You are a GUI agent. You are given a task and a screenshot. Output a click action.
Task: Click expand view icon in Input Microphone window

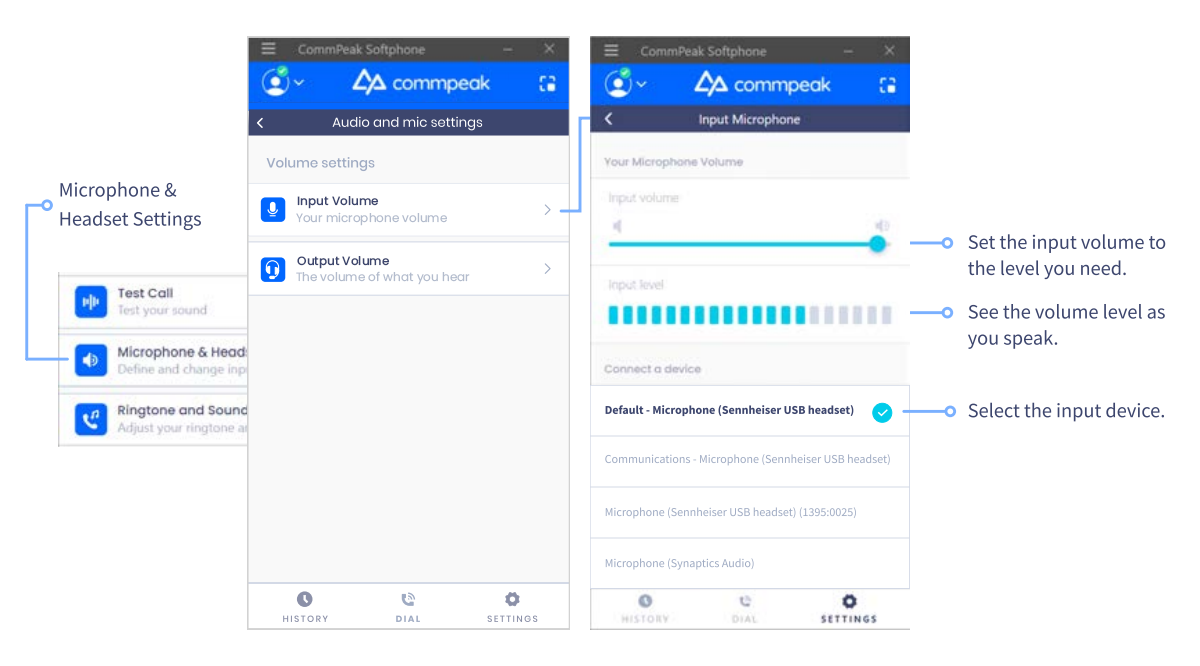coord(887,86)
